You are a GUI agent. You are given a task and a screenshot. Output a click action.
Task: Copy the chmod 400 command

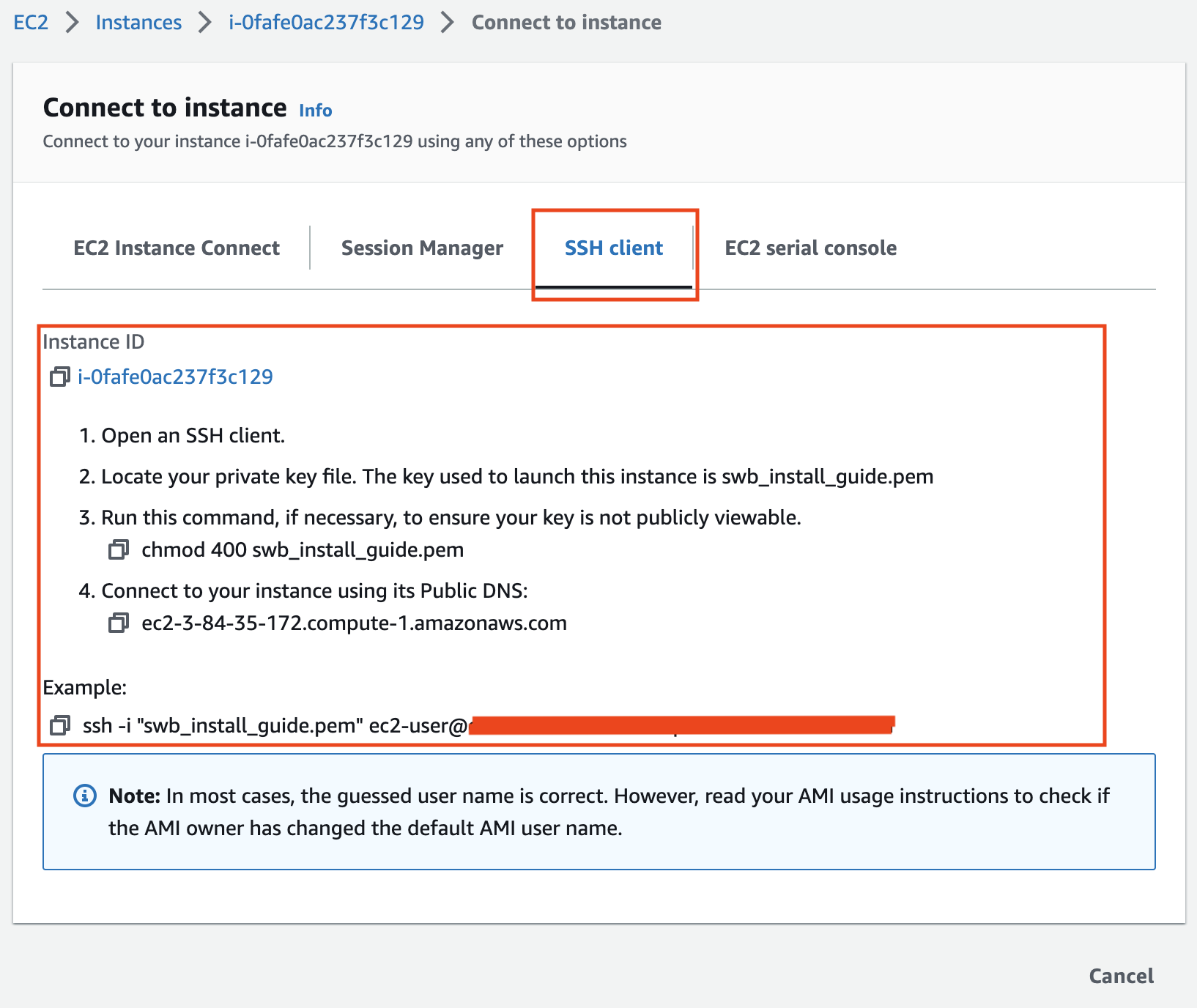click(x=118, y=550)
